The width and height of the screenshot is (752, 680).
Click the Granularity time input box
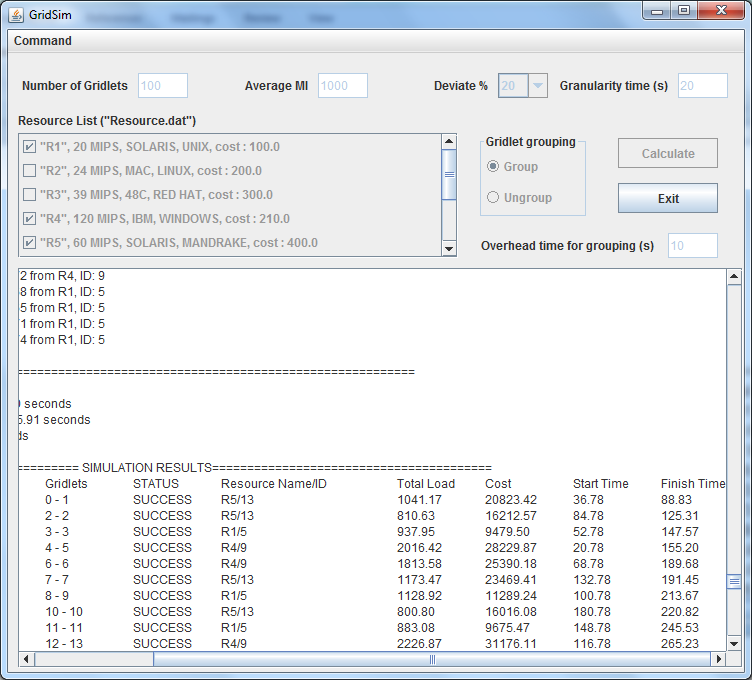702,86
